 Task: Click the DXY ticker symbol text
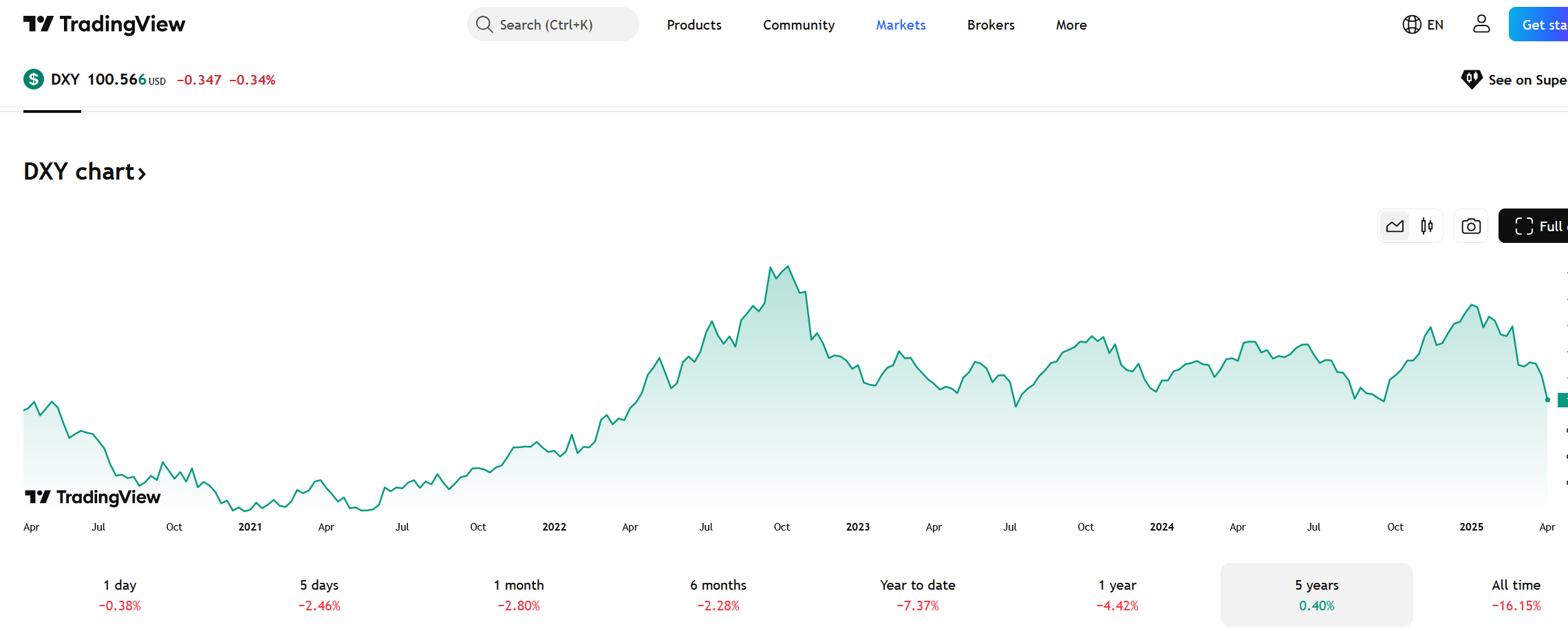tap(65, 80)
